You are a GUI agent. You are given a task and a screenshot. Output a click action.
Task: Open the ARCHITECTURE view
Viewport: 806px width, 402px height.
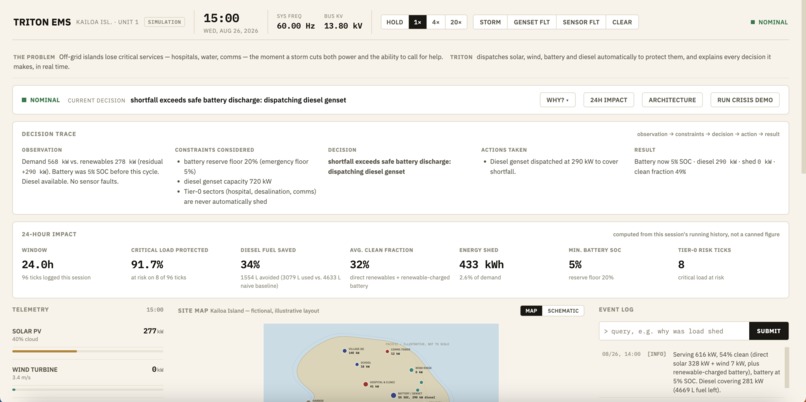tap(672, 100)
